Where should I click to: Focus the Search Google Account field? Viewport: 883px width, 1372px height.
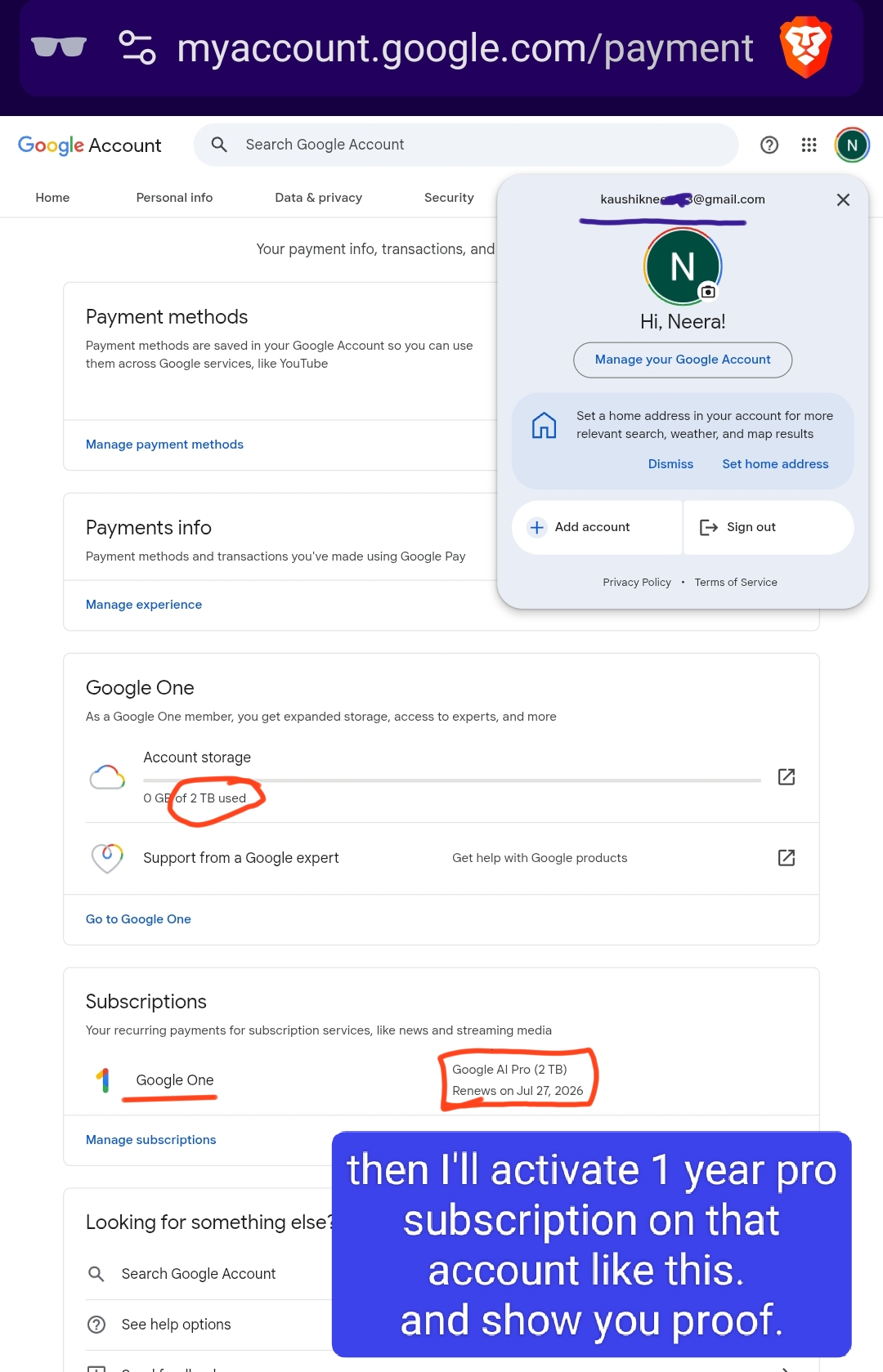tap(466, 145)
